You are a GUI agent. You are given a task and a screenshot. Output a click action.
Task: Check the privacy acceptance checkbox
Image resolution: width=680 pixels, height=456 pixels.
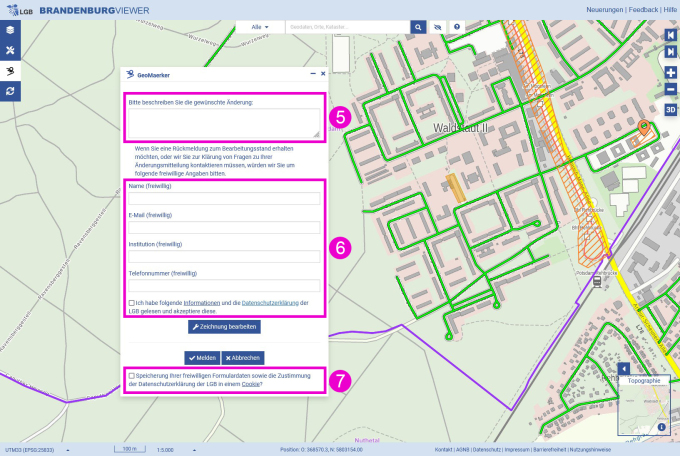click(x=131, y=303)
